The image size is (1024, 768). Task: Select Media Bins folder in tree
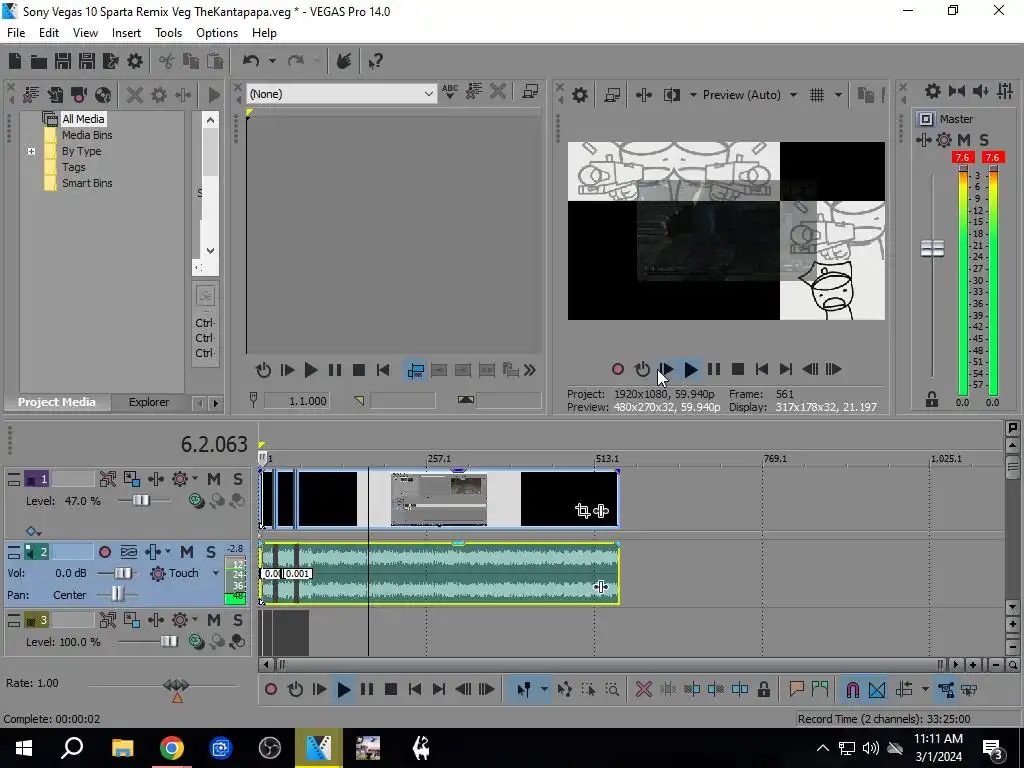(x=87, y=135)
